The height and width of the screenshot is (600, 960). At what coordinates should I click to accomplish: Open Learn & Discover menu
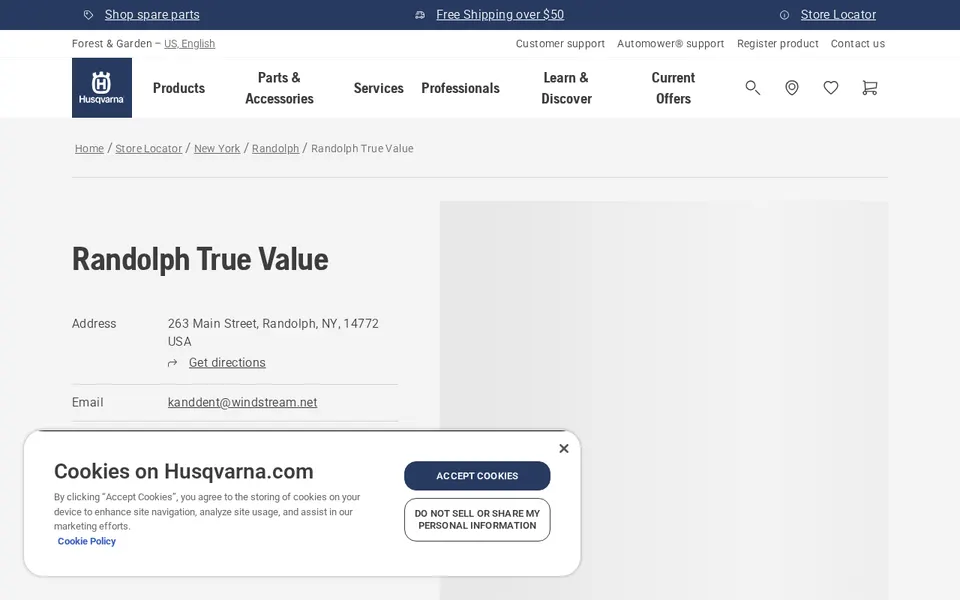[x=566, y=88]
